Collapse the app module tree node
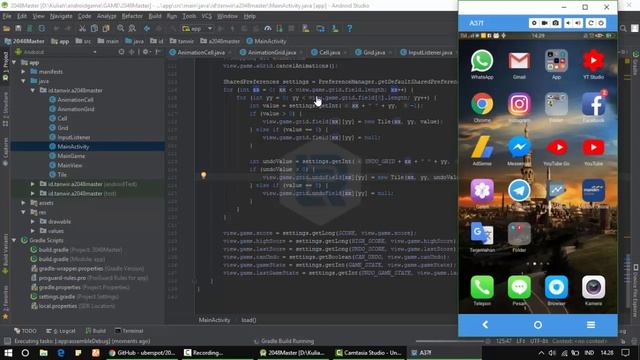 [x=15, y=62]
